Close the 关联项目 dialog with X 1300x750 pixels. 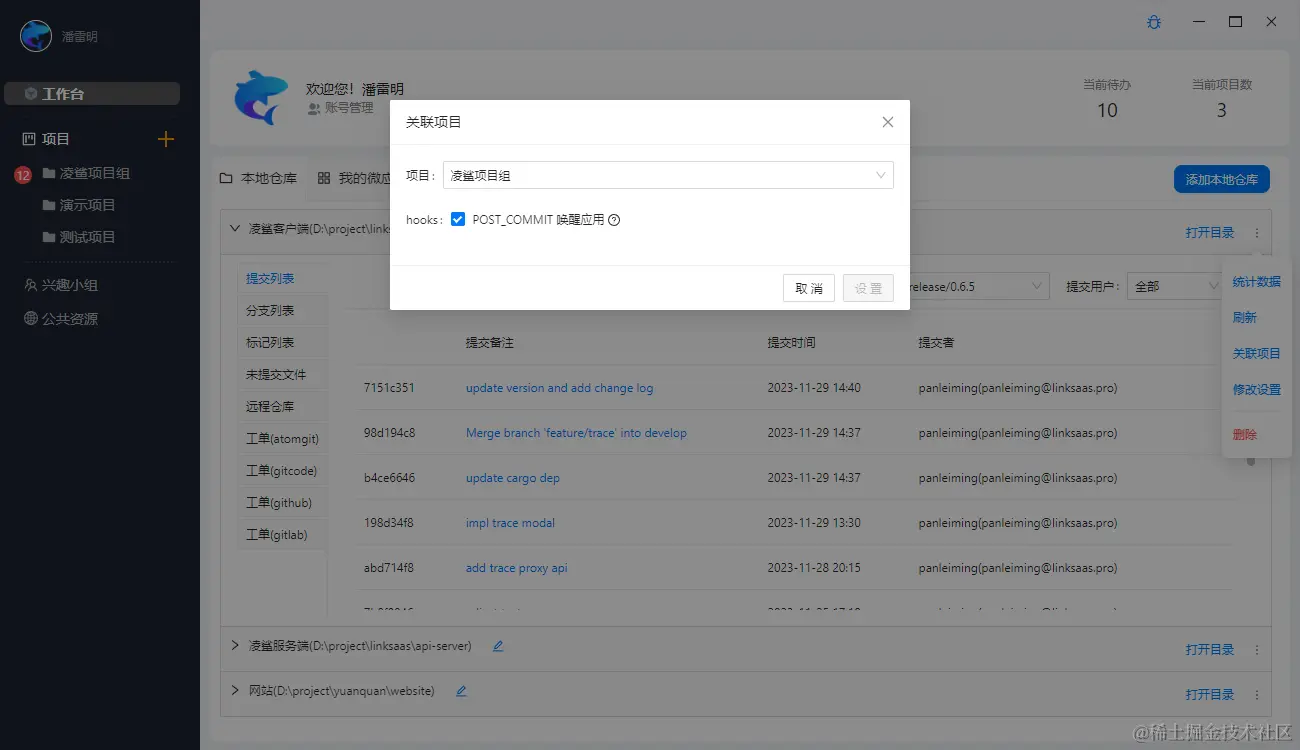click(x=887, y=122)
